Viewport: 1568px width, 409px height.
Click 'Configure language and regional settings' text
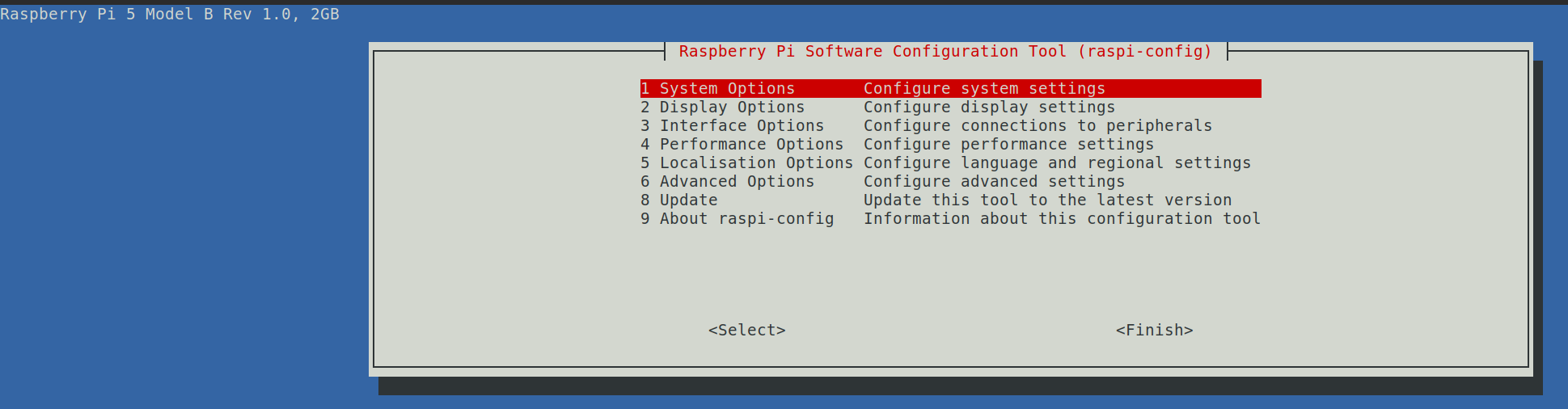(1057, 163)
